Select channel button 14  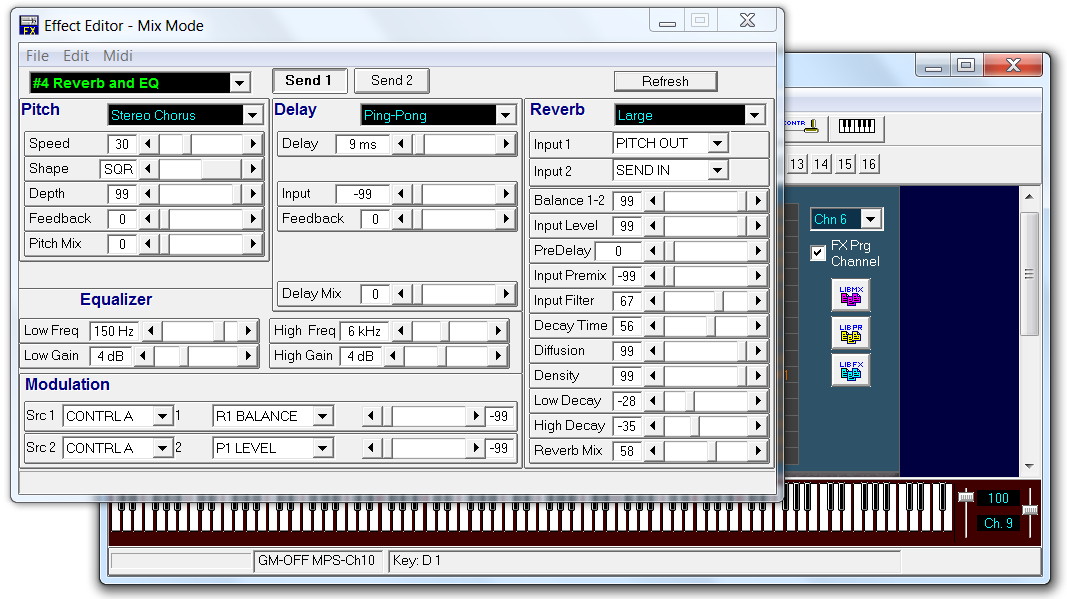click(821, 164)
